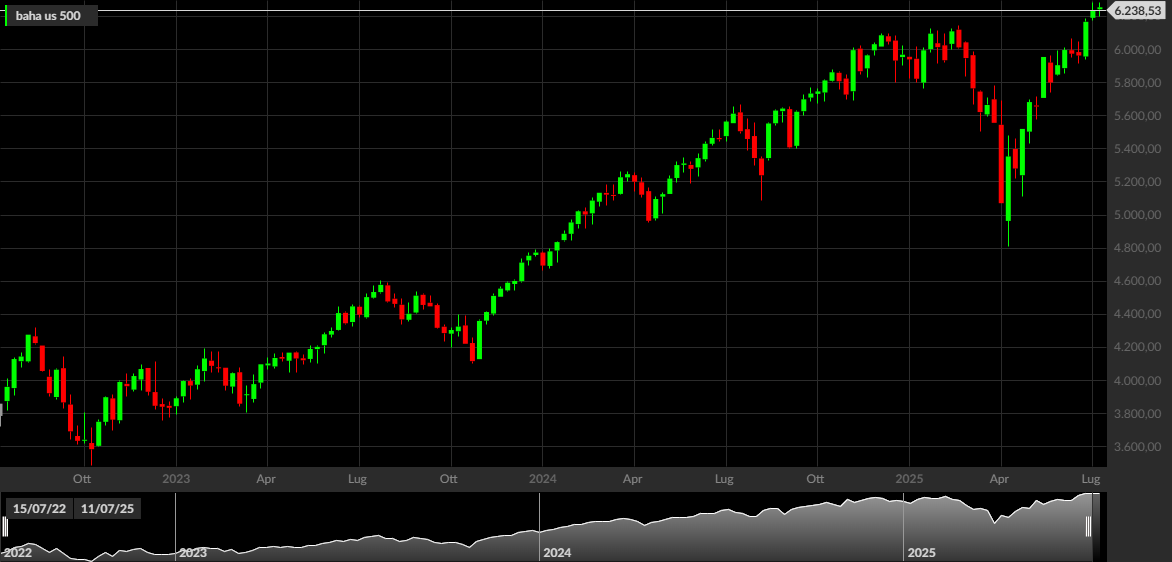Select the start date field 15/07/22
The image size is (1172, 562).
(40, 509)
